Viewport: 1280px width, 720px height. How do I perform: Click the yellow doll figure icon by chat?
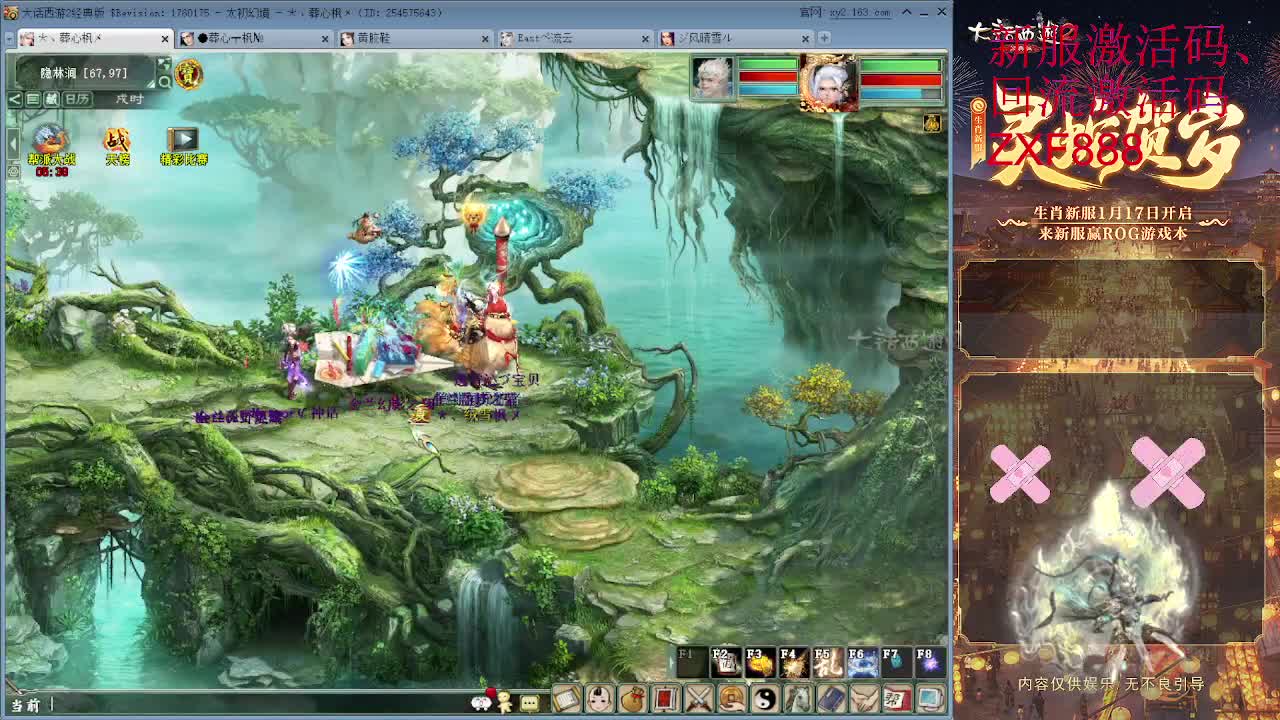coord(505,701)
